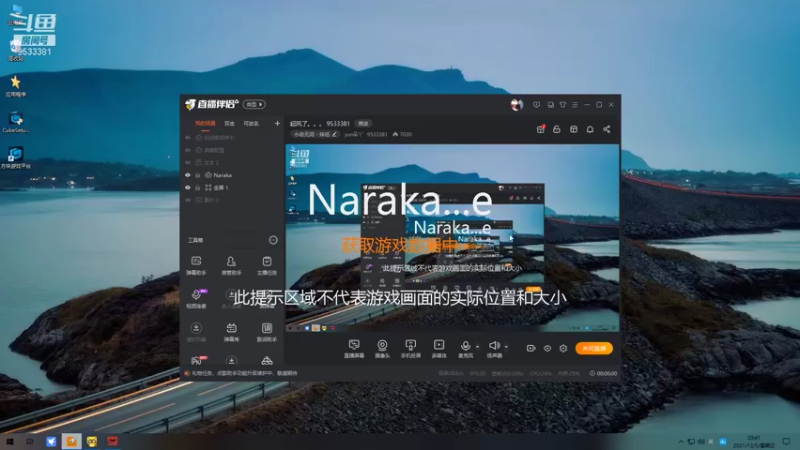Switch to the third scene tab

click(251, 123)
